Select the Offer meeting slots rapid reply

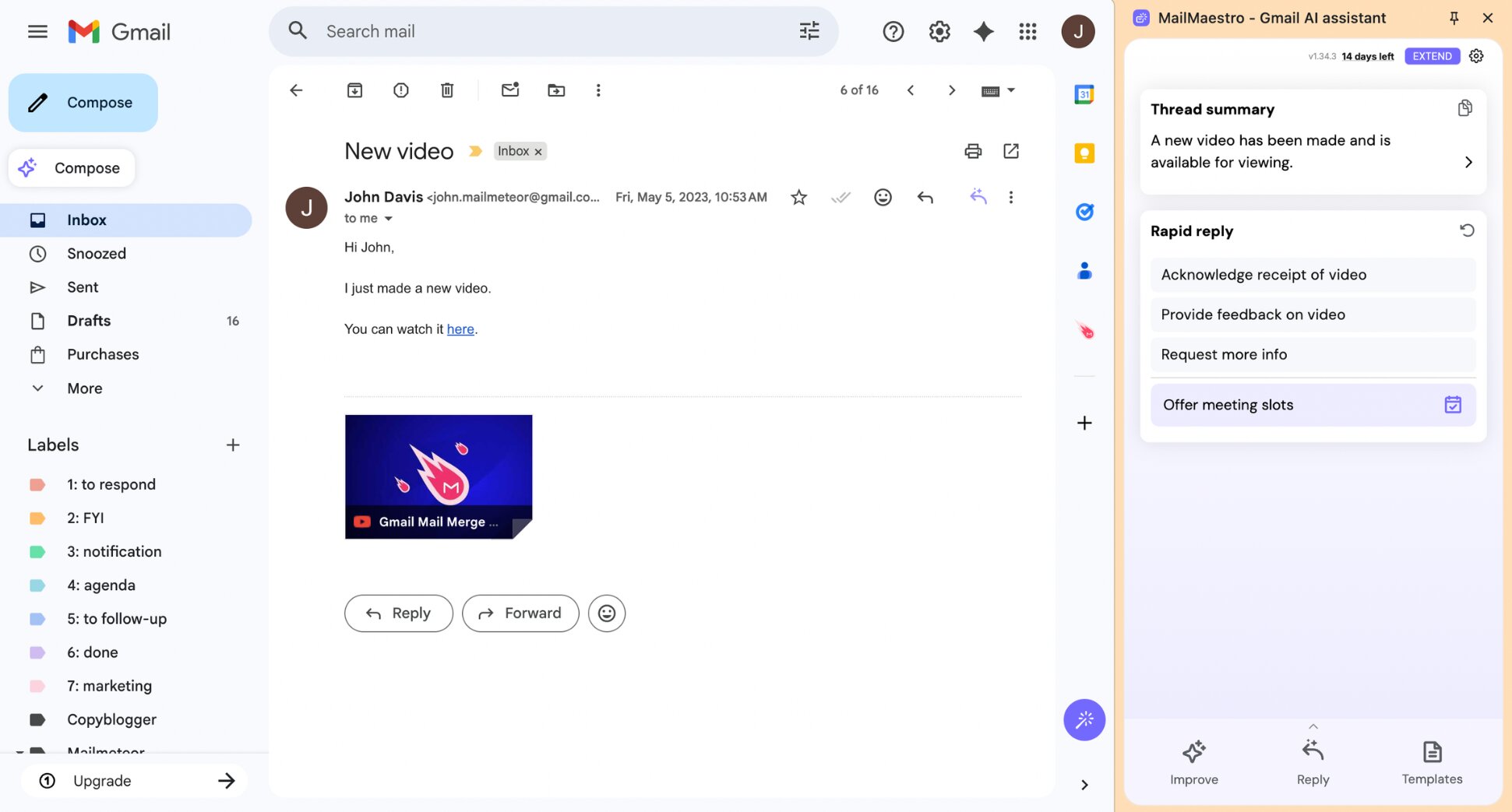coord(1313,404)
